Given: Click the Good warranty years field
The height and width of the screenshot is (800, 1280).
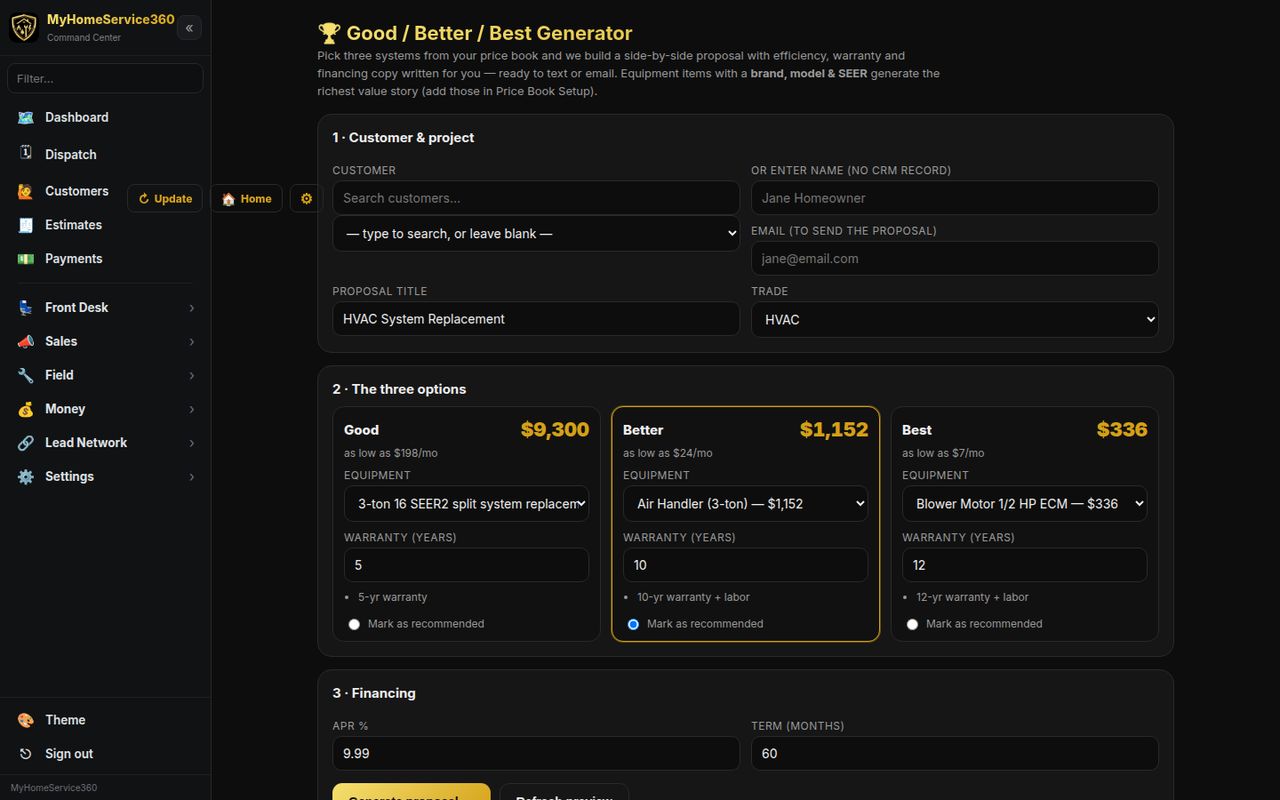Looking at the screenshot, I should [467, 565].
